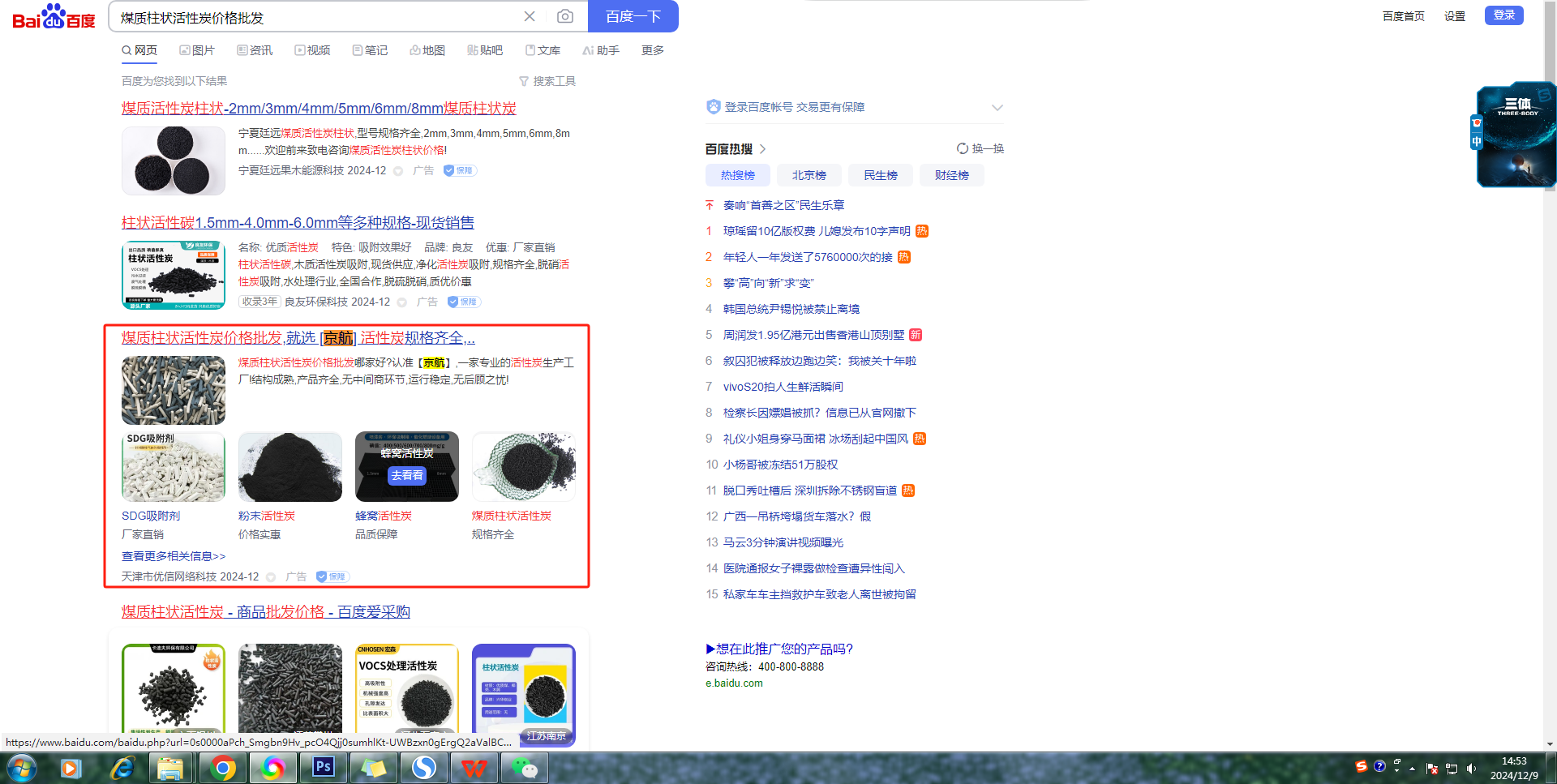Open the AI 助手 tab
1557x784 pixels.
601,50
